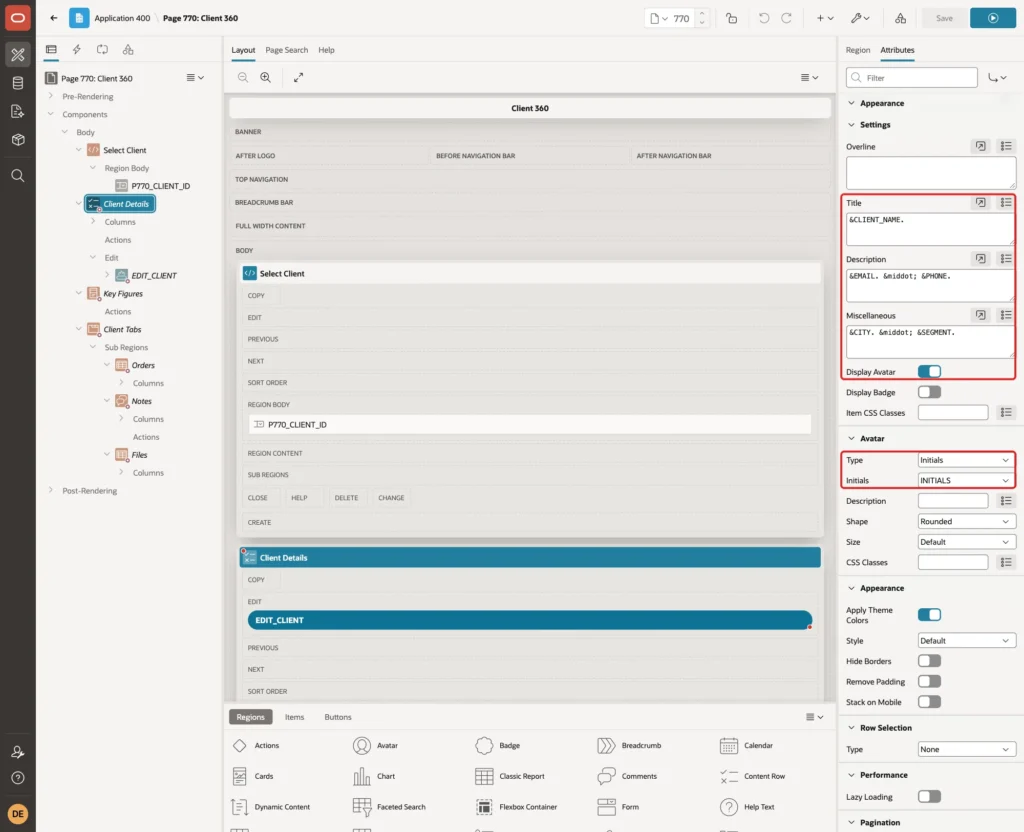Select Avatar region in gallery
Viewport: 1024px width, 832px height.
click(x=376, y=745)
